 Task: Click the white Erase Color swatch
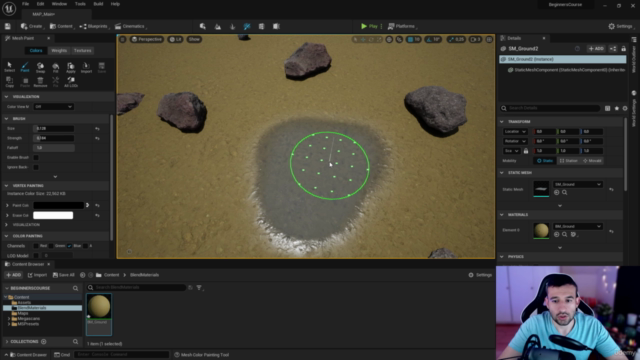pos(53,215)
